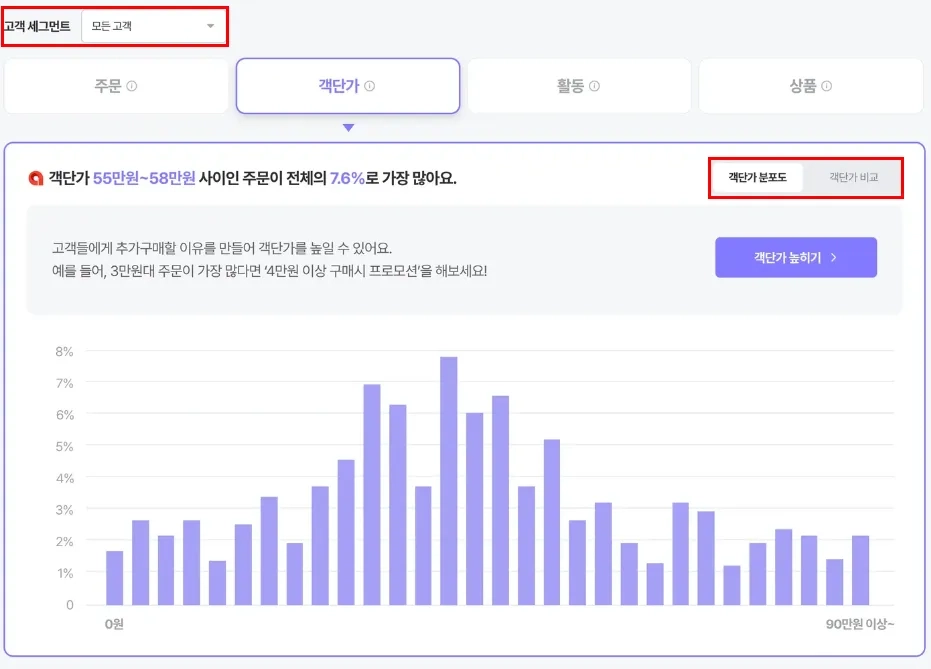The image size is (931, 669).
Task: Click the highlighted 55만원~58만원 text
Action: click(x=144, y=178)
